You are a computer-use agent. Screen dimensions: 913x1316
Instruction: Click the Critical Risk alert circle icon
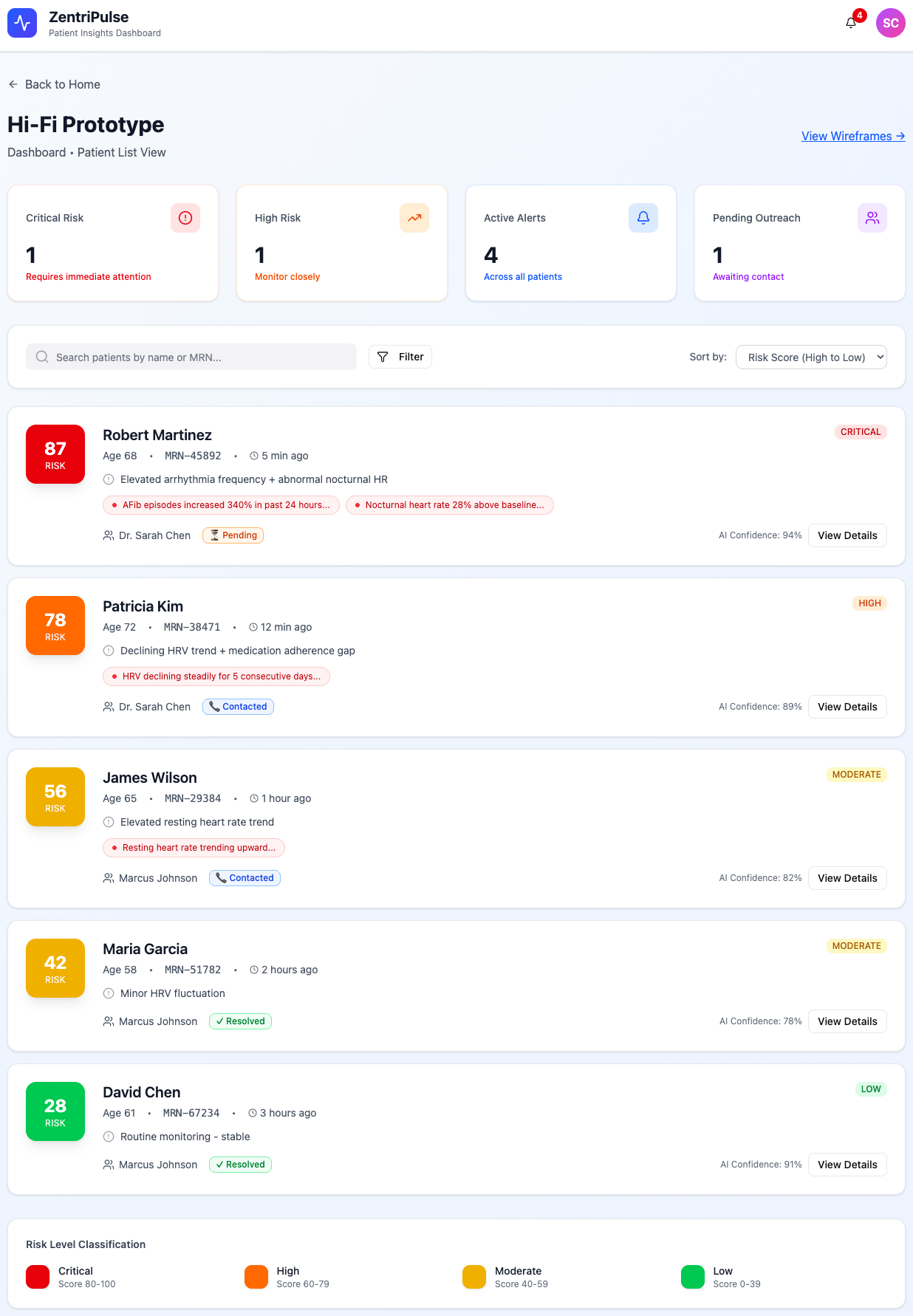click(x=185, y=218)
